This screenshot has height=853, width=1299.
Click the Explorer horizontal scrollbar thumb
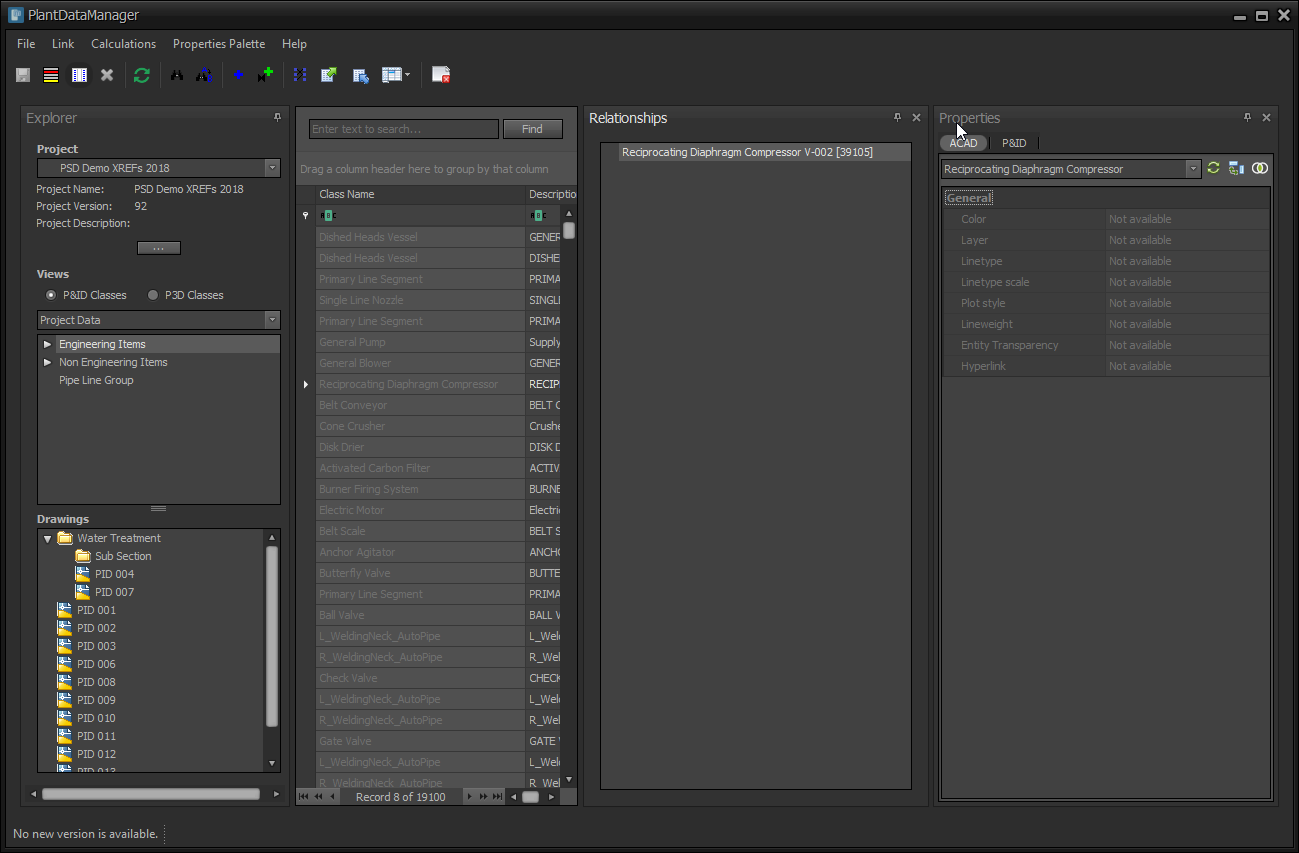[151, 794]
